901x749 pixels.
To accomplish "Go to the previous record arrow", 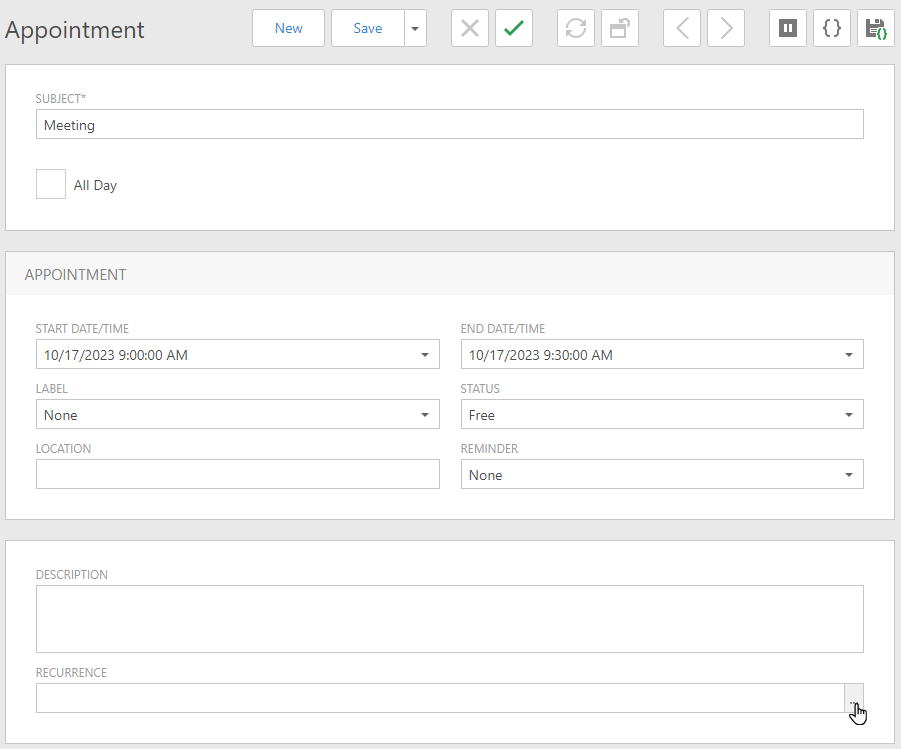I will [681, 28].
